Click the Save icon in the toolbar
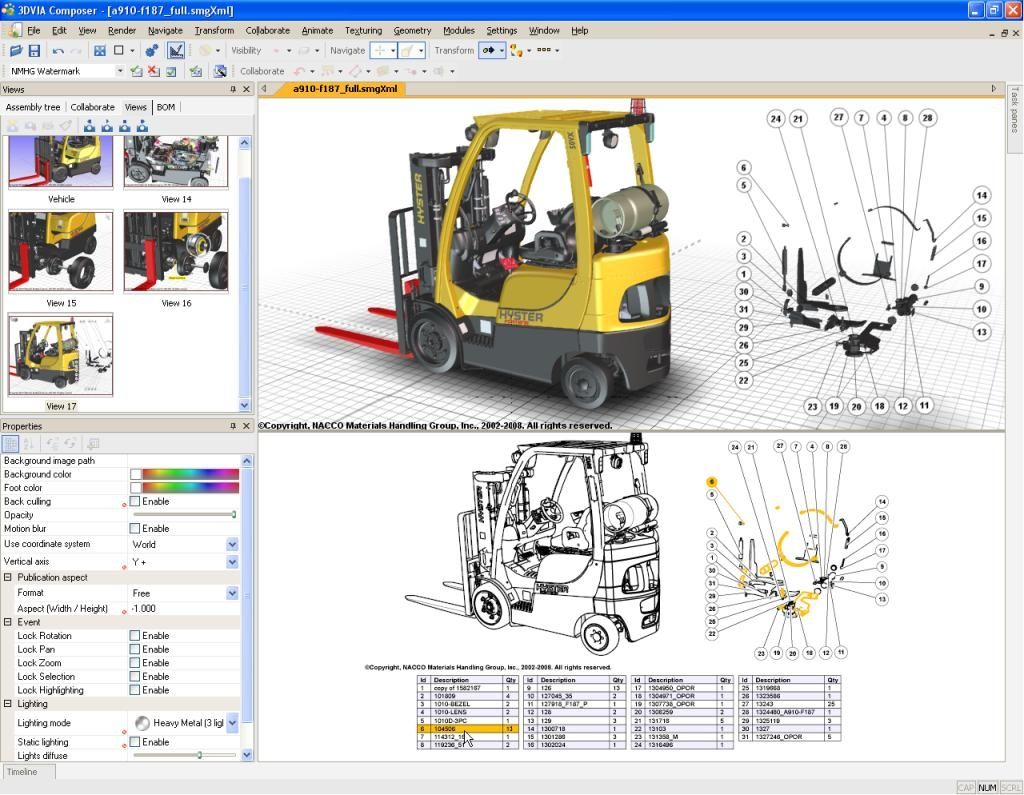Image resolution: width=1024 pixels, height=795 pixels. (x=34, y=50)
